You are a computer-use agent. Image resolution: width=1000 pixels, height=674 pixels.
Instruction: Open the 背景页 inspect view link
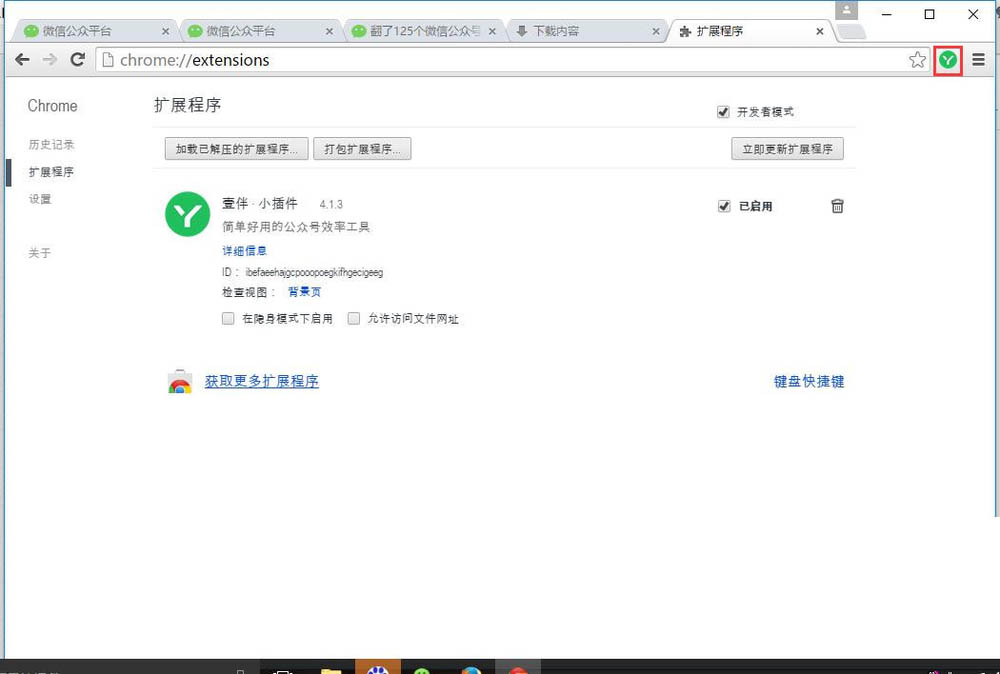click(305, 291)
